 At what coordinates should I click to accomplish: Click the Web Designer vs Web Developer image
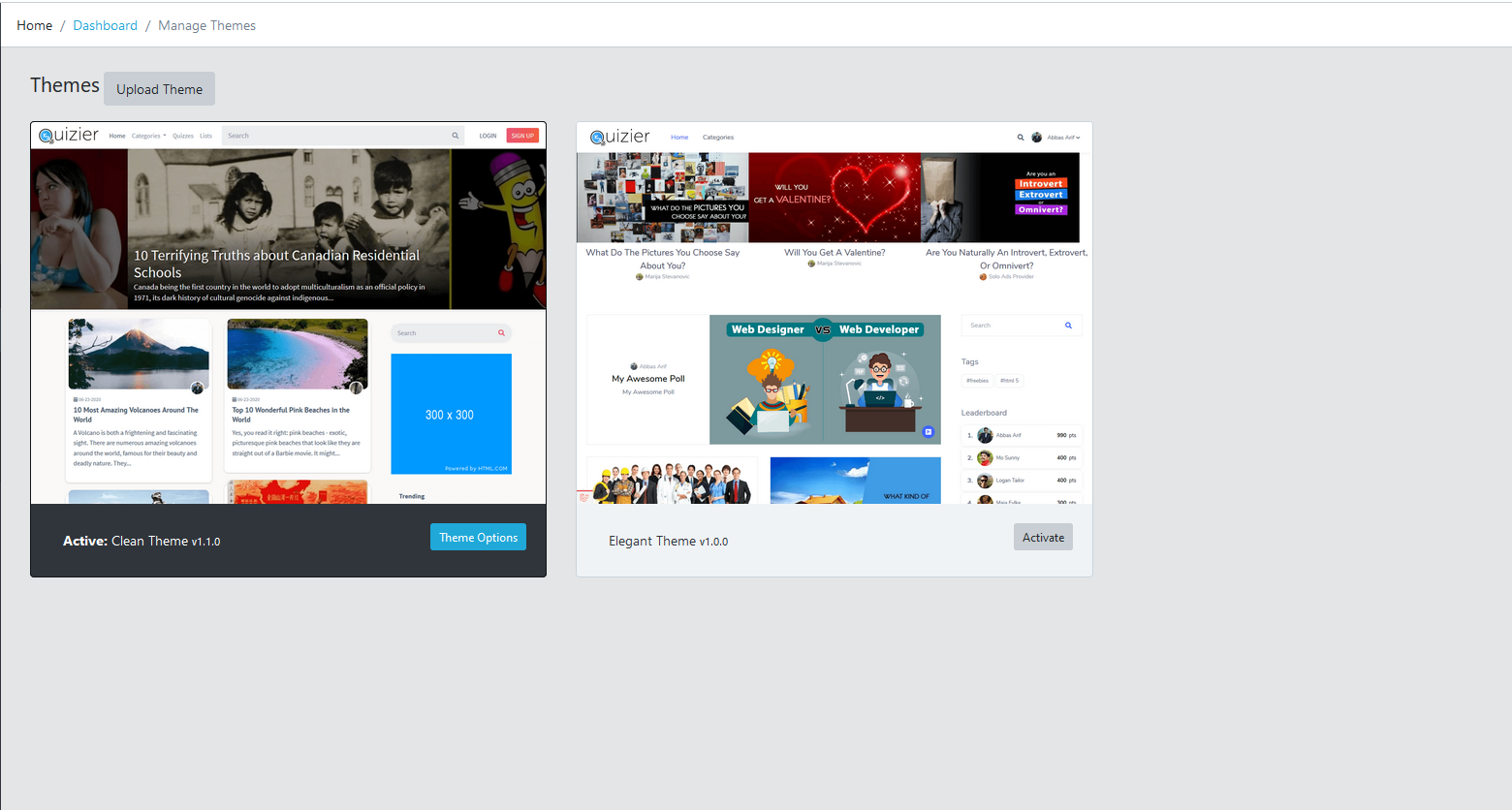click(825, 379)
